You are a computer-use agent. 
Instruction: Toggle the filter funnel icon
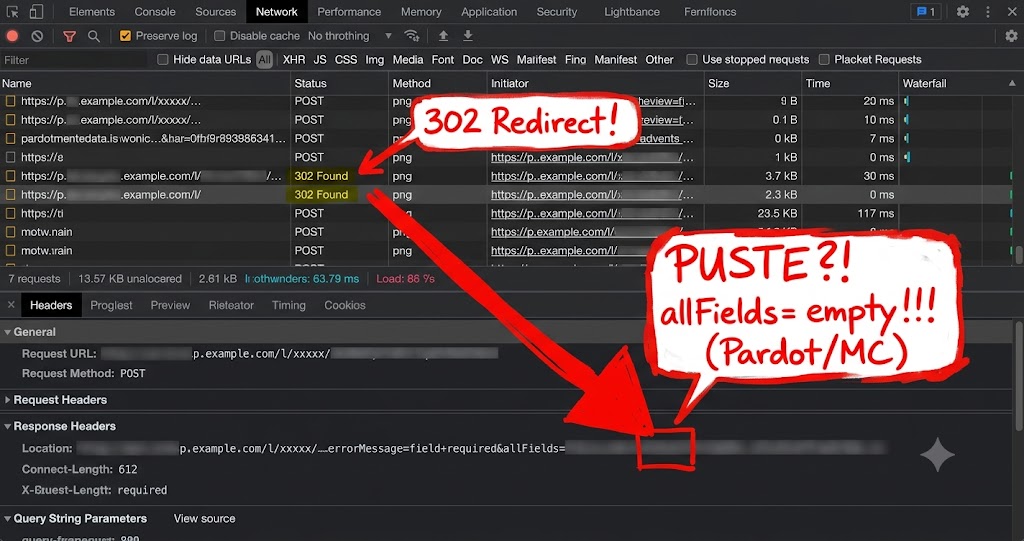[x=69, y=36]
